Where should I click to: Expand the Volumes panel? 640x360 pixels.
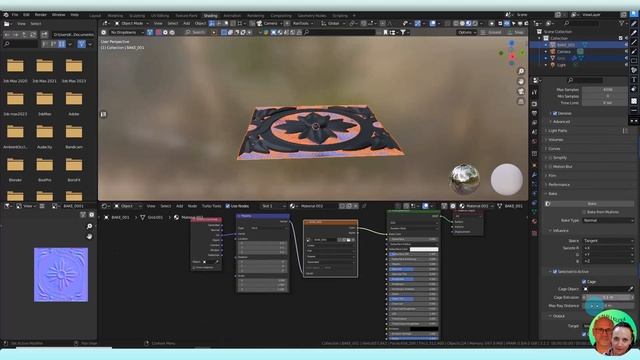(556, 140)
